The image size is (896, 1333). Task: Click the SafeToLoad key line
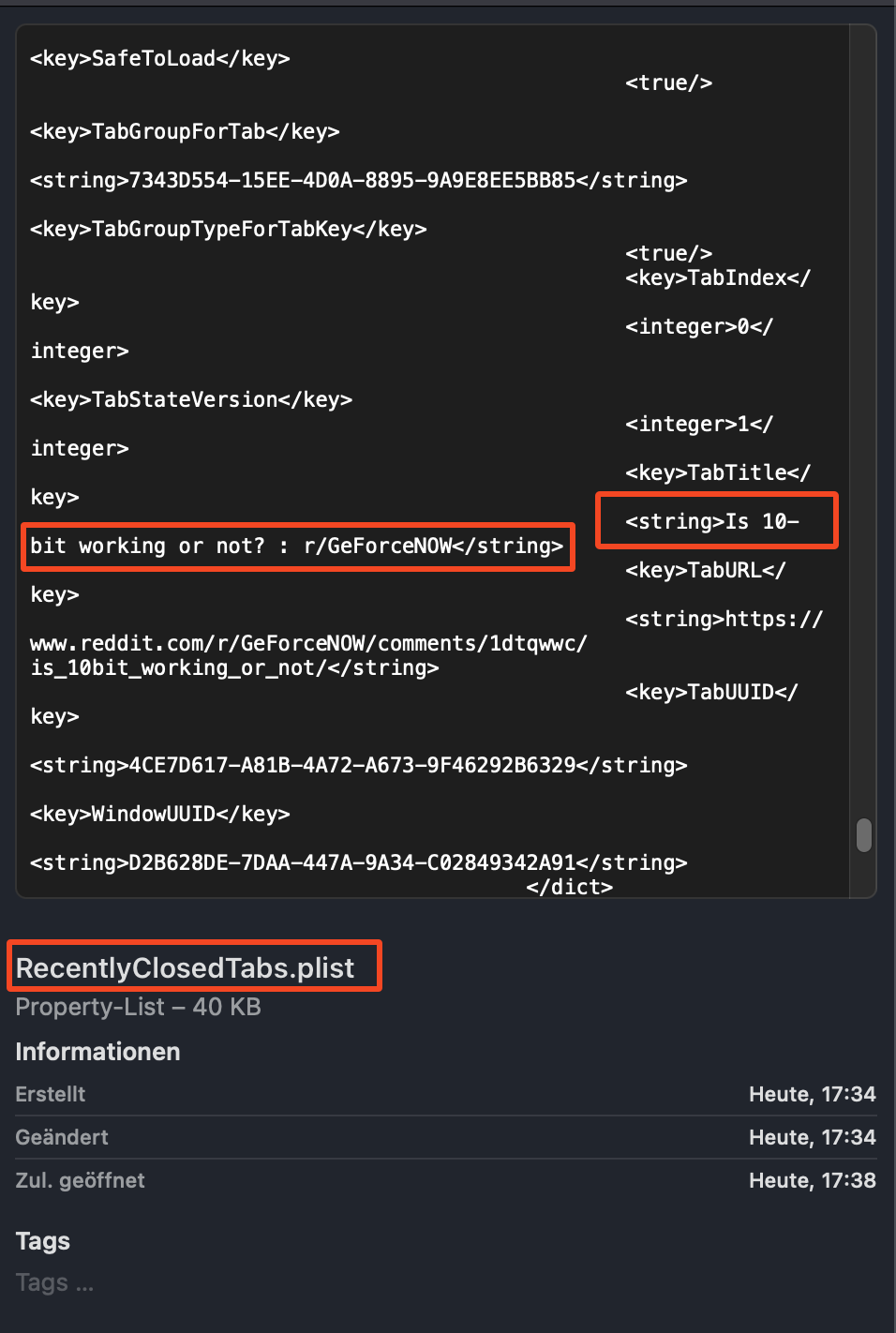160,58
